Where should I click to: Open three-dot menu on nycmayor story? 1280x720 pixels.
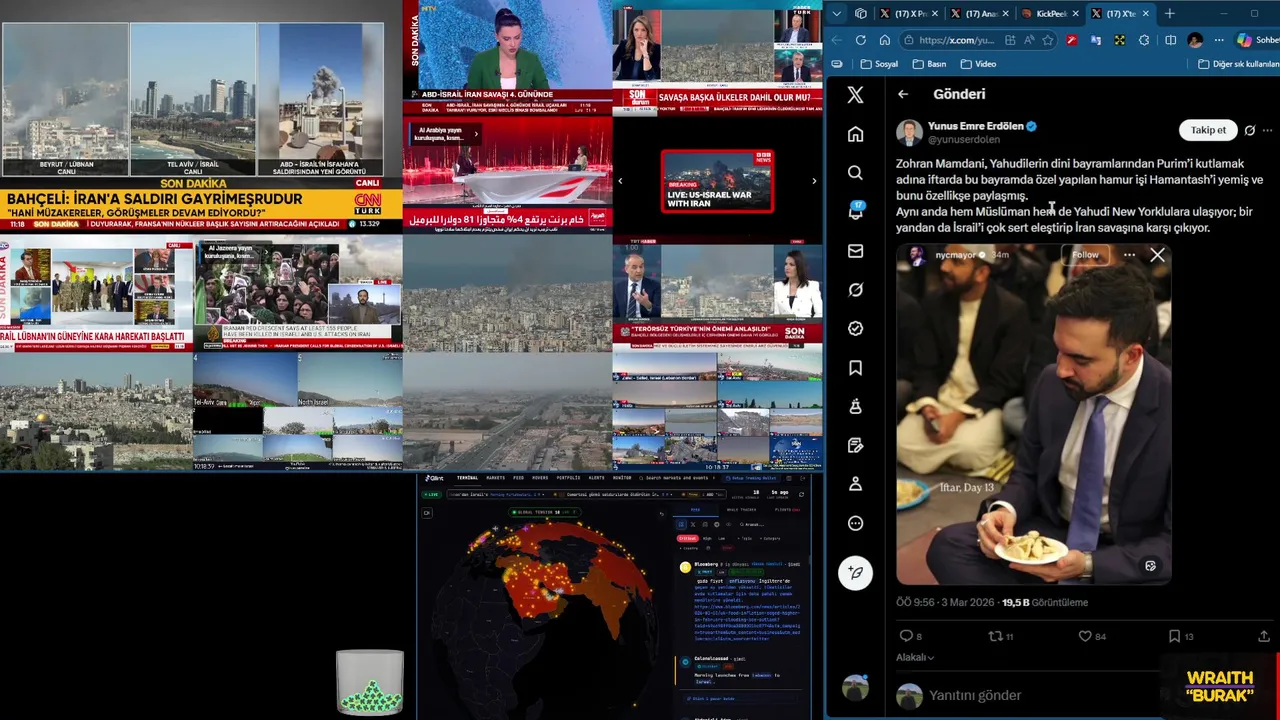click(1129, 255)
